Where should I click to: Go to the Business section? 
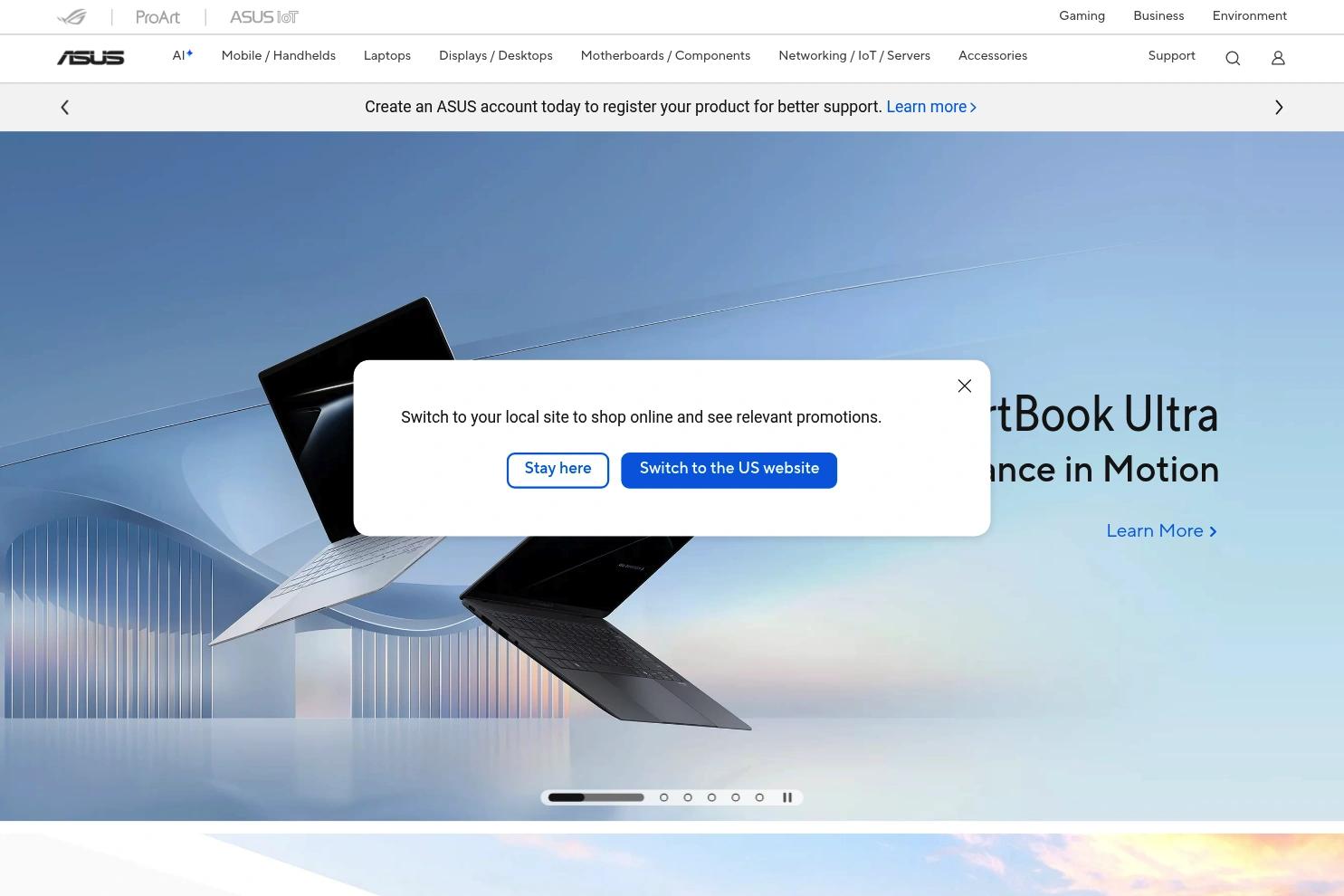(x=1158, y=16)
